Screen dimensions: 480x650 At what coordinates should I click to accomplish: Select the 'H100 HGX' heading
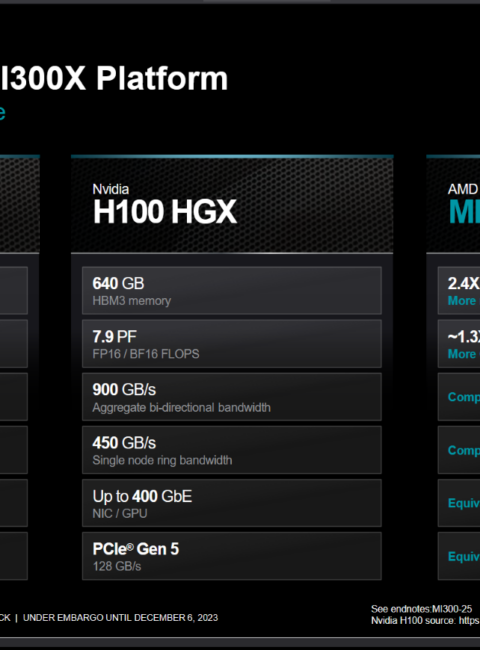coord(165,212)
